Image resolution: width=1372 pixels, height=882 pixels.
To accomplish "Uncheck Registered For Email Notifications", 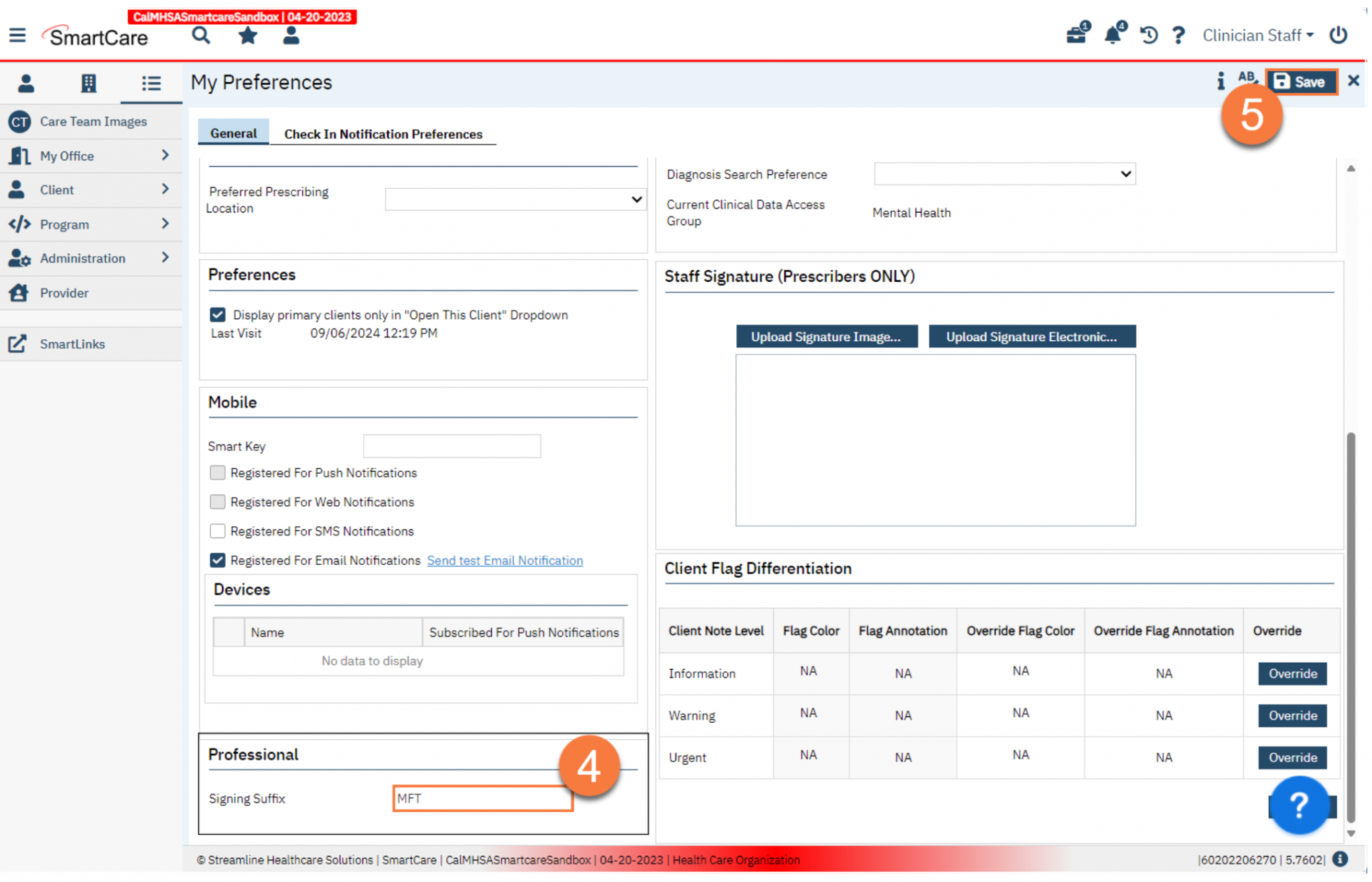I will point(218,560).
